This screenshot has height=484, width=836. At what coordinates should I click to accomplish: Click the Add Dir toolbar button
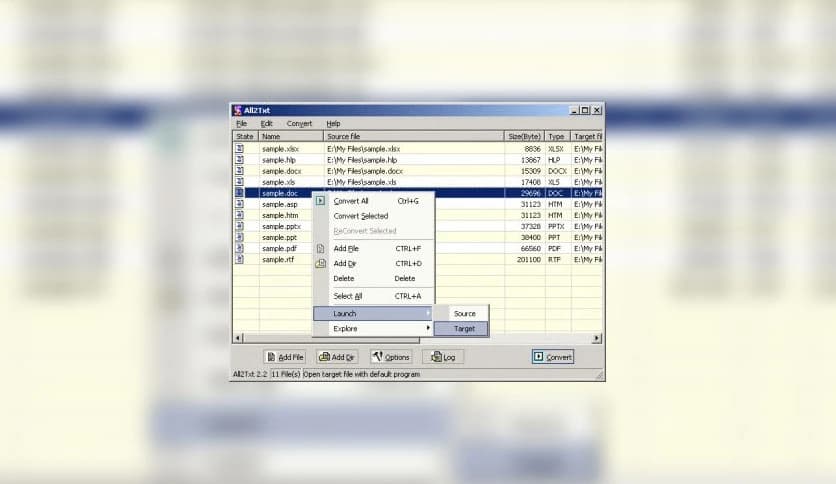click(337, 357)
